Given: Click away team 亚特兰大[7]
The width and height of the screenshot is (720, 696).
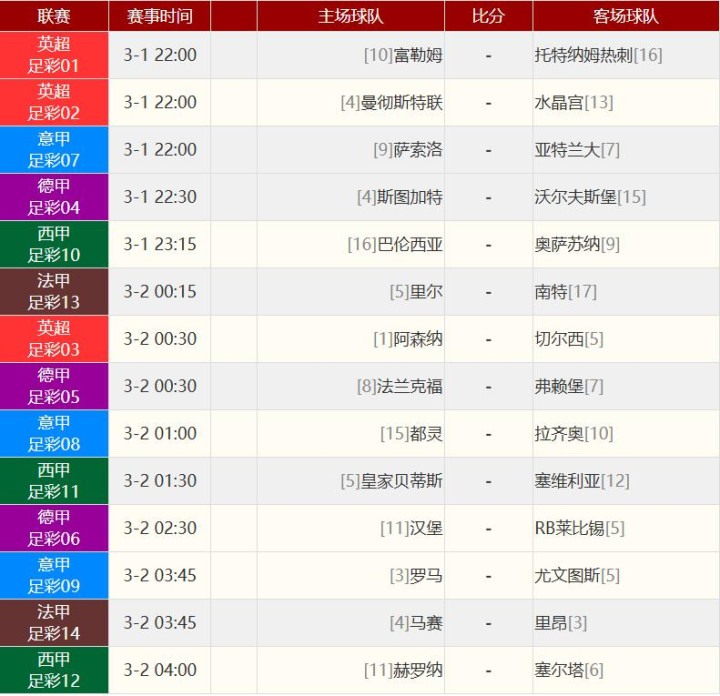Looking at the screenshot, I should (577, 150).
